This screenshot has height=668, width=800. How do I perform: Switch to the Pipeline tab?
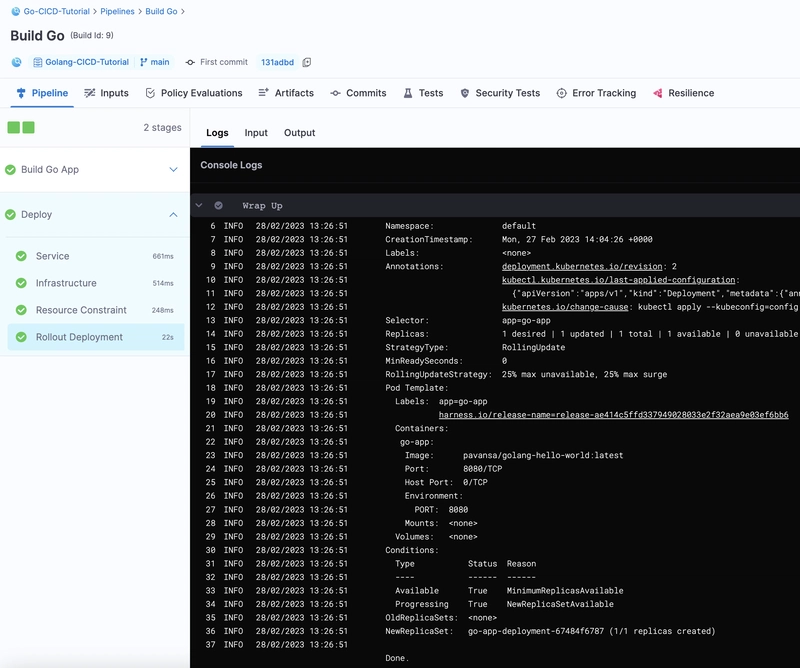[42, 93]
